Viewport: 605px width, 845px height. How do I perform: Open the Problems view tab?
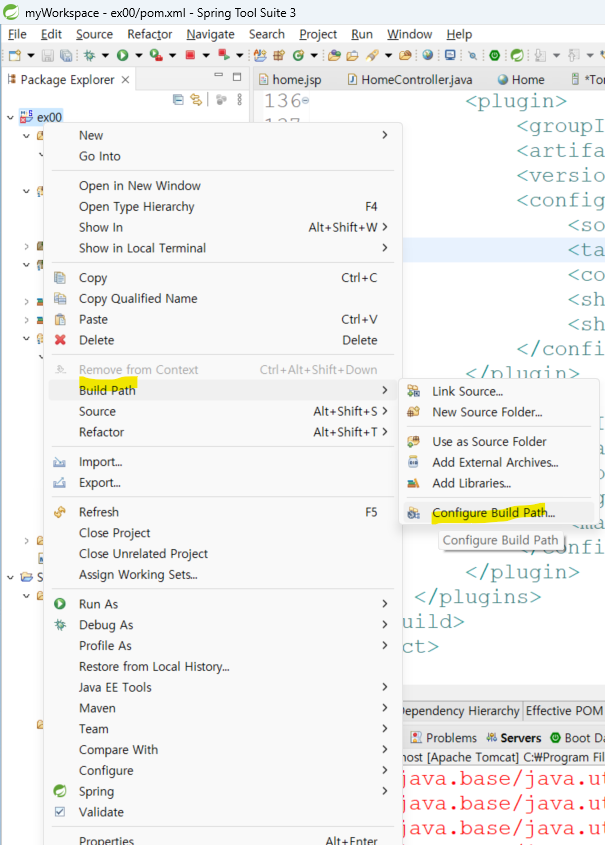[x=444, y=738]
